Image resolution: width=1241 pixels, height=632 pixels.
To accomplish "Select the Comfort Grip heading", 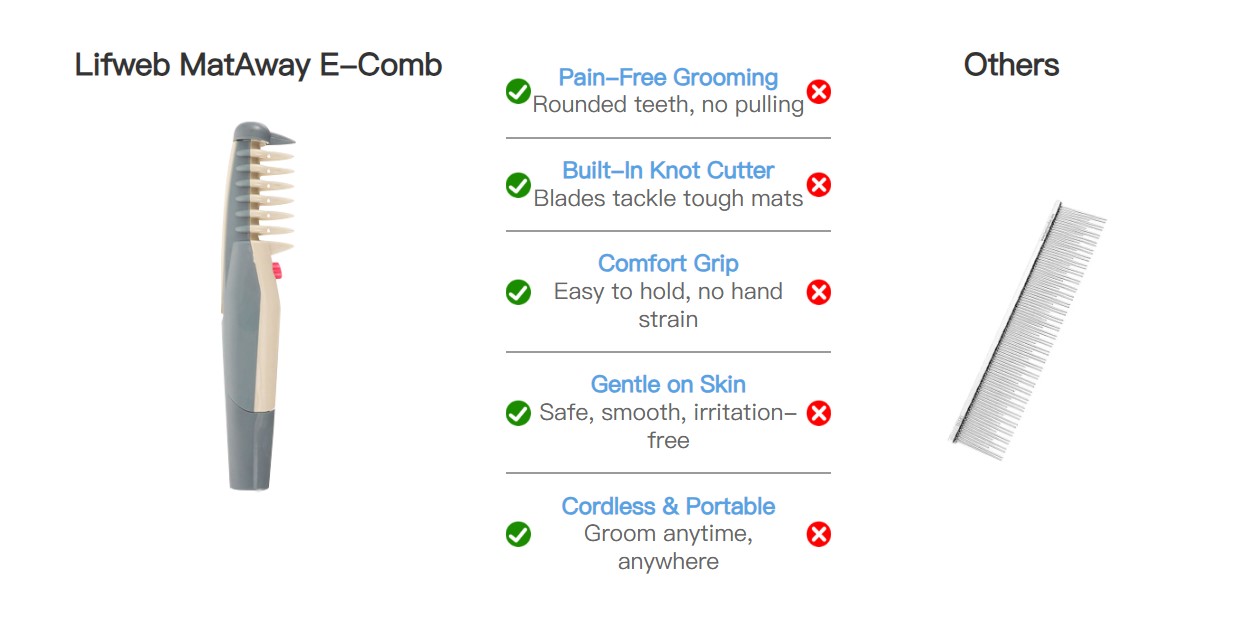I will tap(668, 263).
